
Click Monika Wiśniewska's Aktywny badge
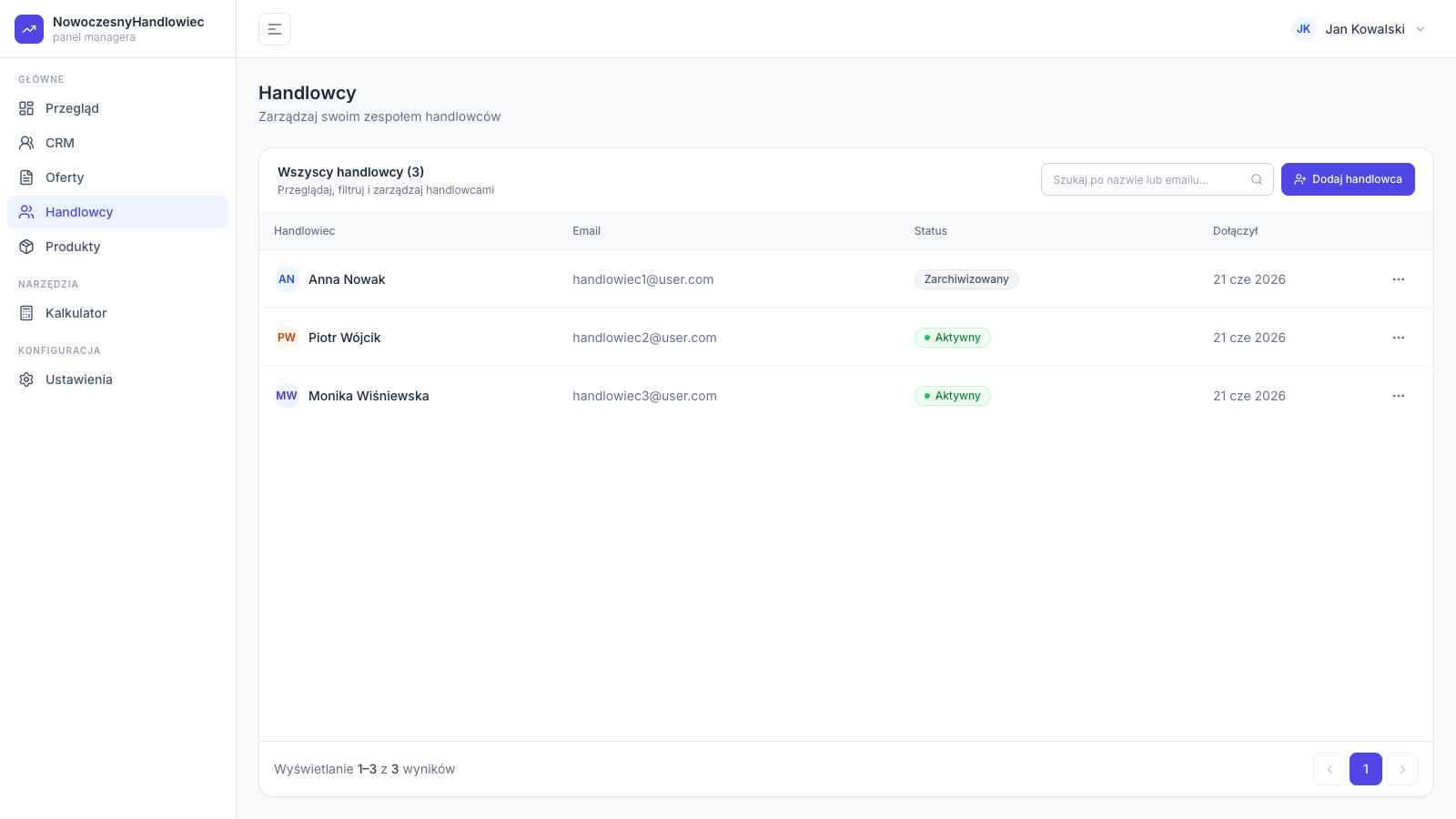click(x=952, y=396)
